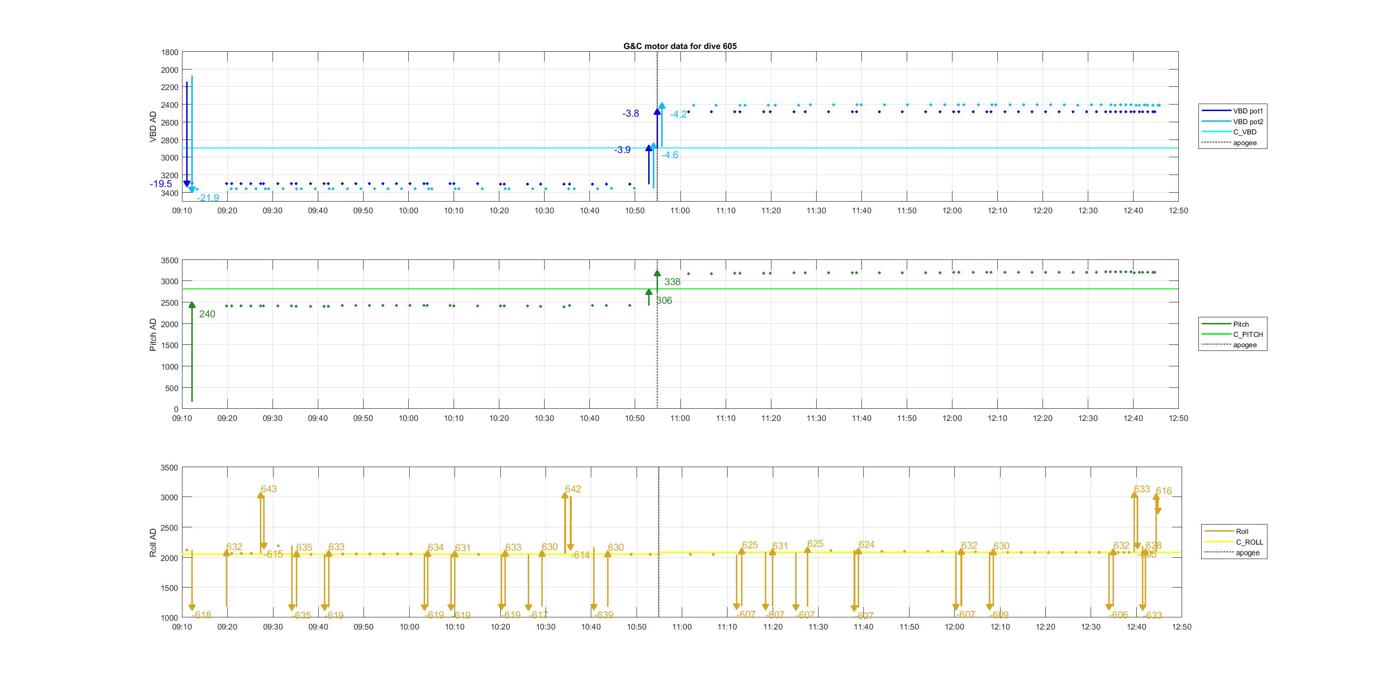This screenshot has width=1400, height=693.
Task: Click the '-618' roll annotation
Action: [200, 616]
